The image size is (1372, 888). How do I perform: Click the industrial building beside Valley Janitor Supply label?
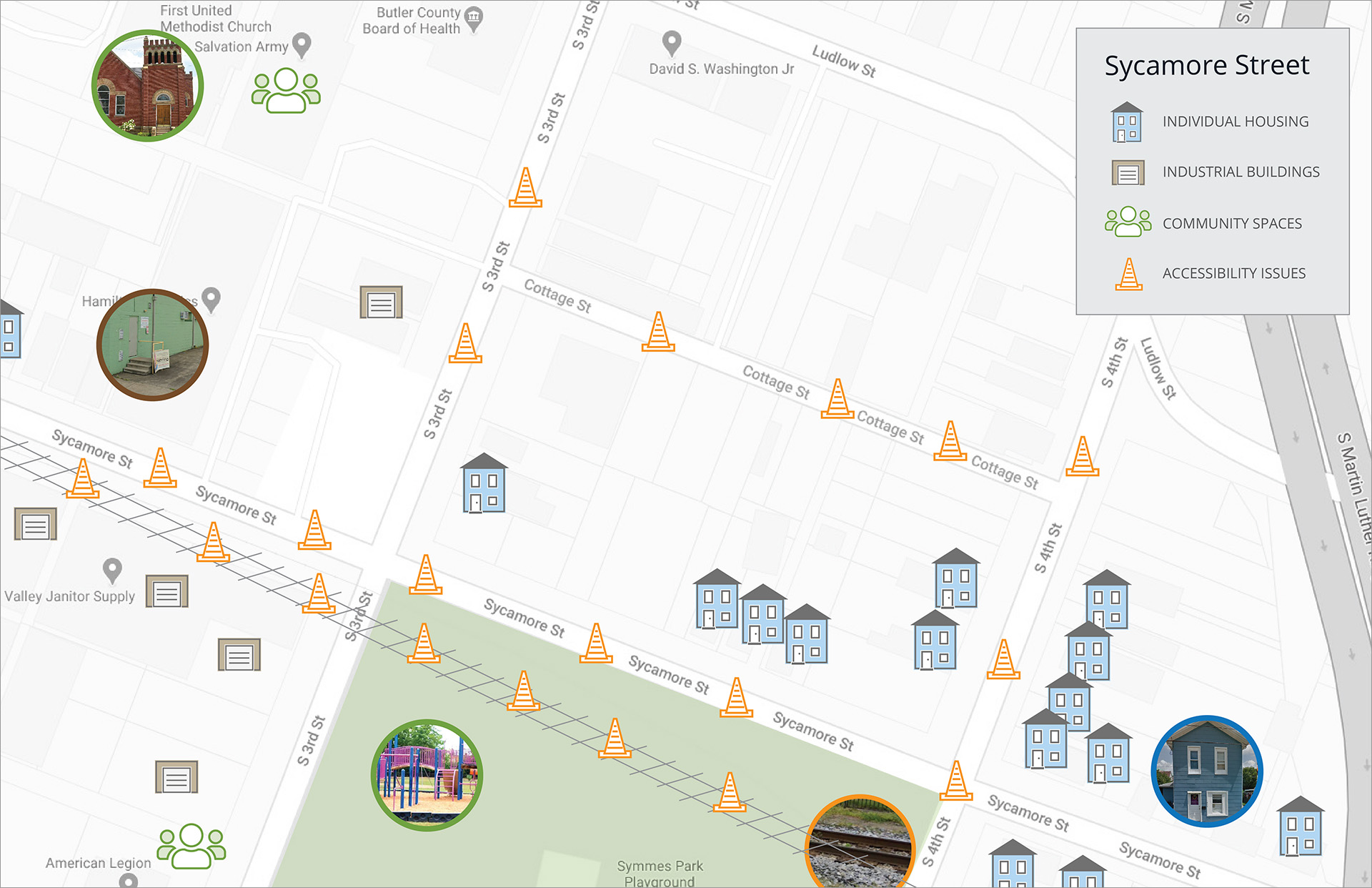(x=167, y=591)
